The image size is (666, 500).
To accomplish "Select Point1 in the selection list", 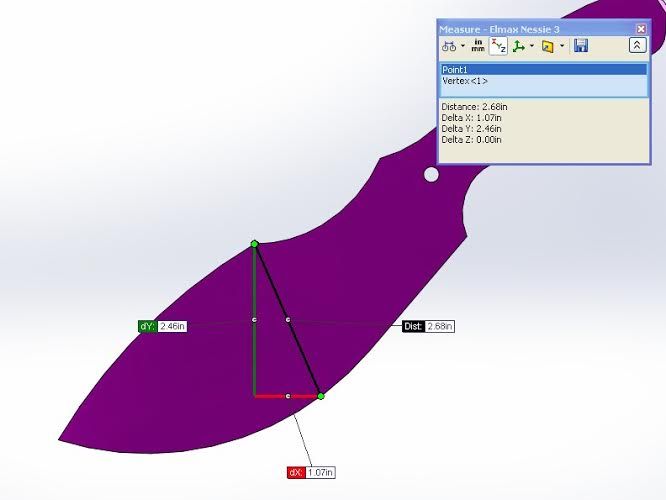I will tap(544, 70).
